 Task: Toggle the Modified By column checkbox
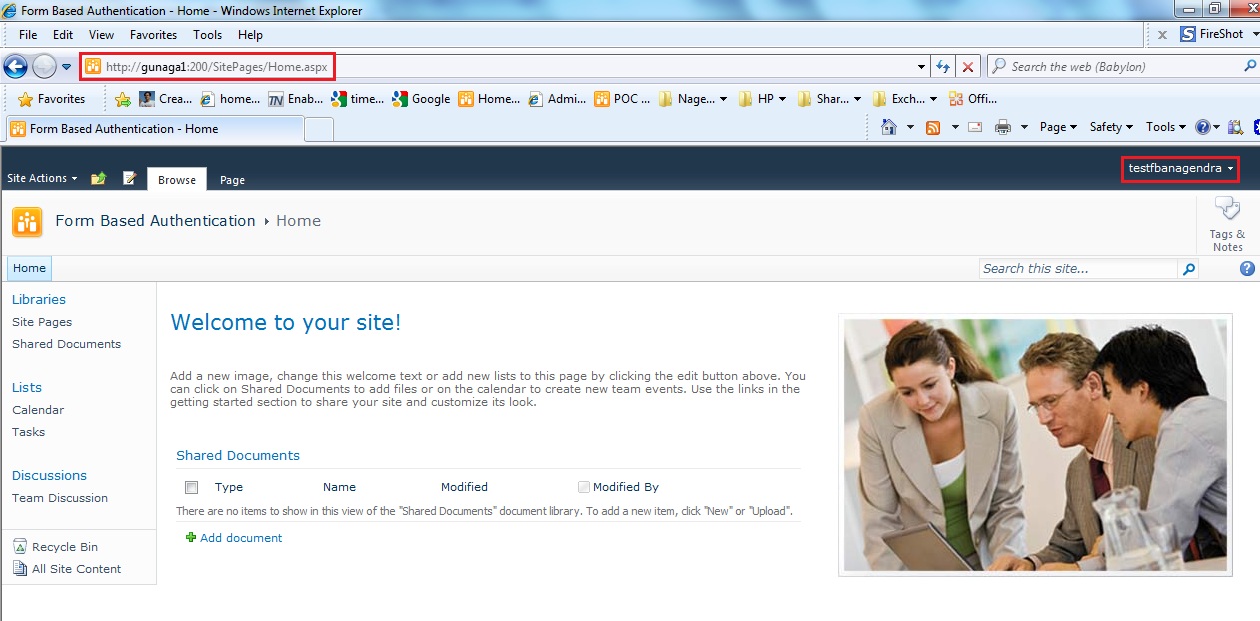tap(583, 487)
